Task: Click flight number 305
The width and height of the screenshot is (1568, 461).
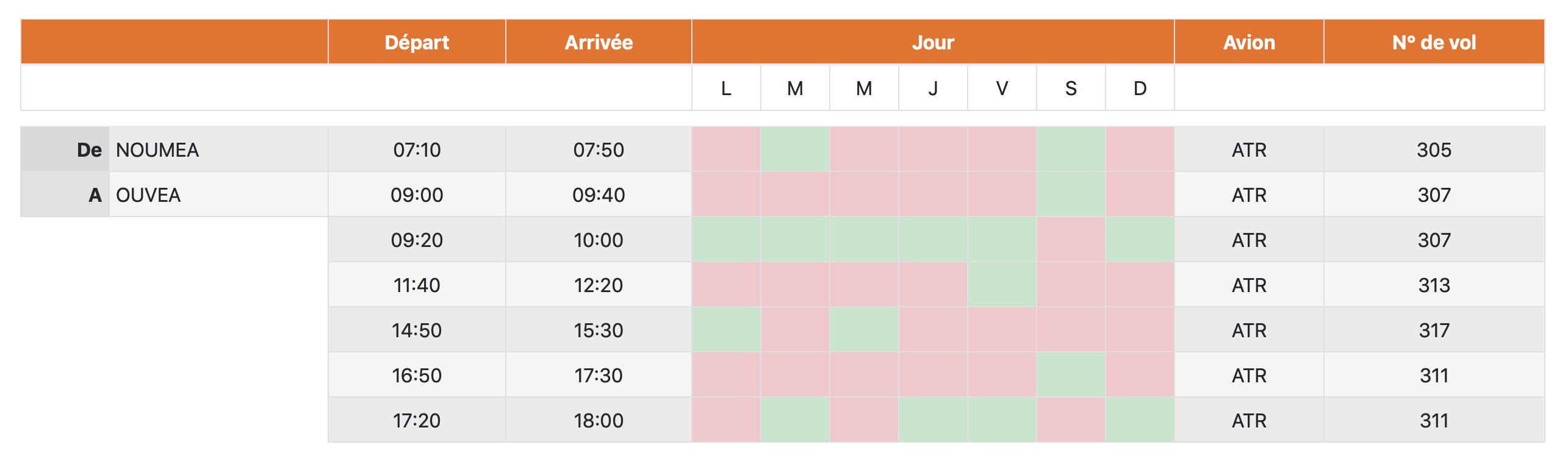Action: 1434,149
